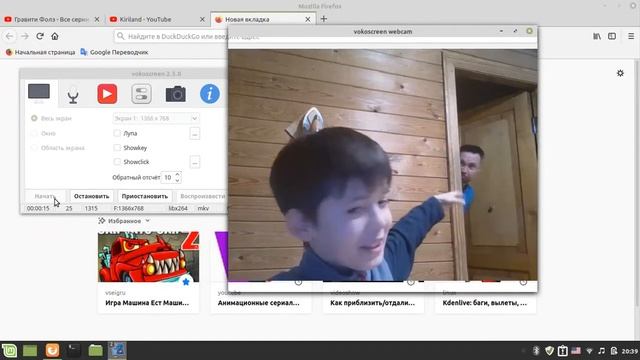Image resolution: width=640 pixels, height=360 pixels.
Task: Open the Wi-Fi network tray icon
Action: [589, 351]
